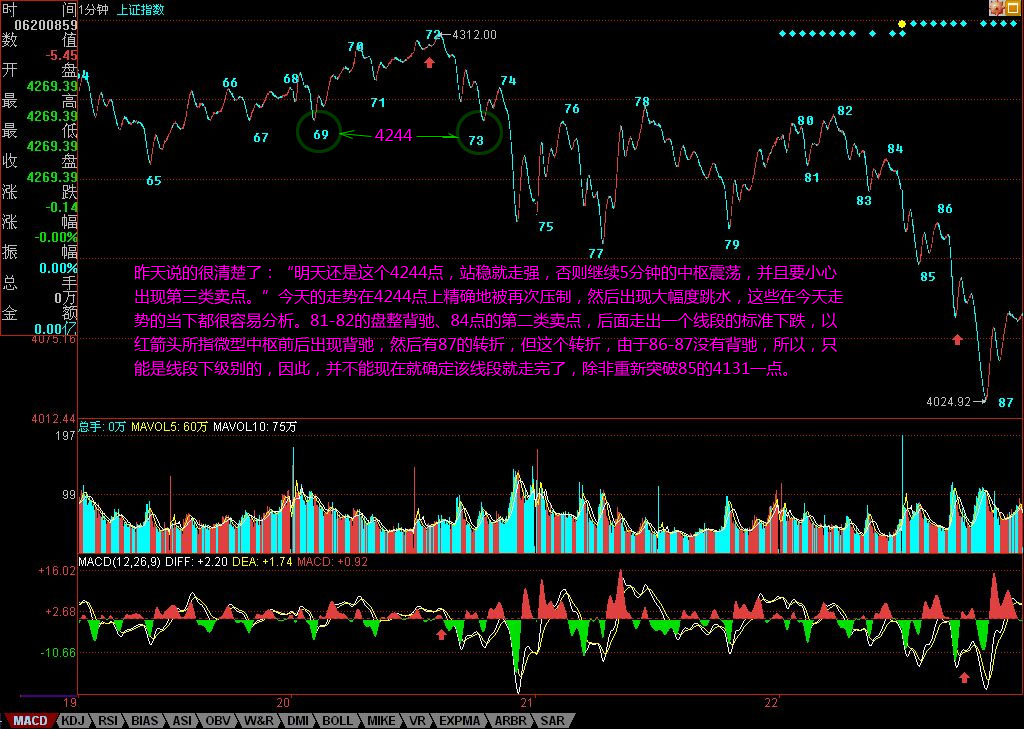The image size is (1024, 729).
Task: Open the BOLL indicator tab
Action: coord(337,720)
